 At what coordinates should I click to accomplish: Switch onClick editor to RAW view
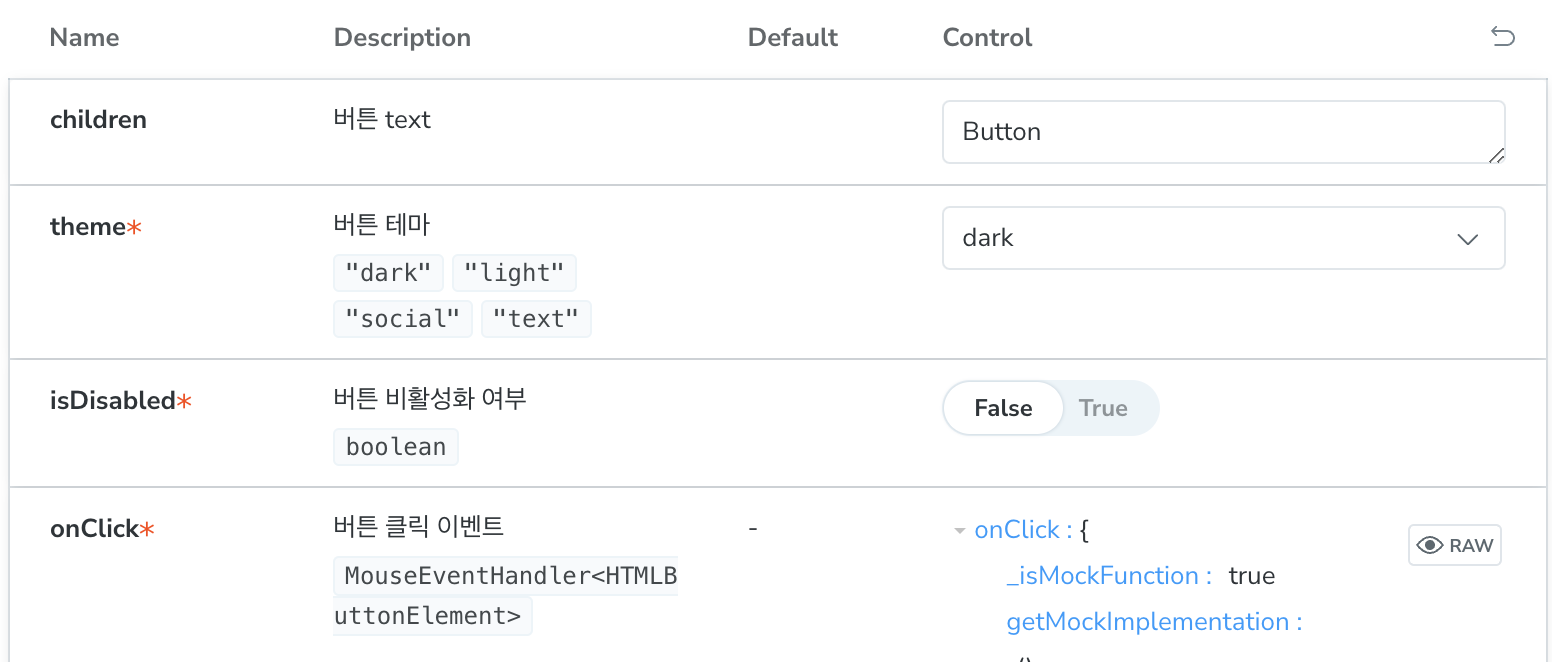[x=1455, y=545]
